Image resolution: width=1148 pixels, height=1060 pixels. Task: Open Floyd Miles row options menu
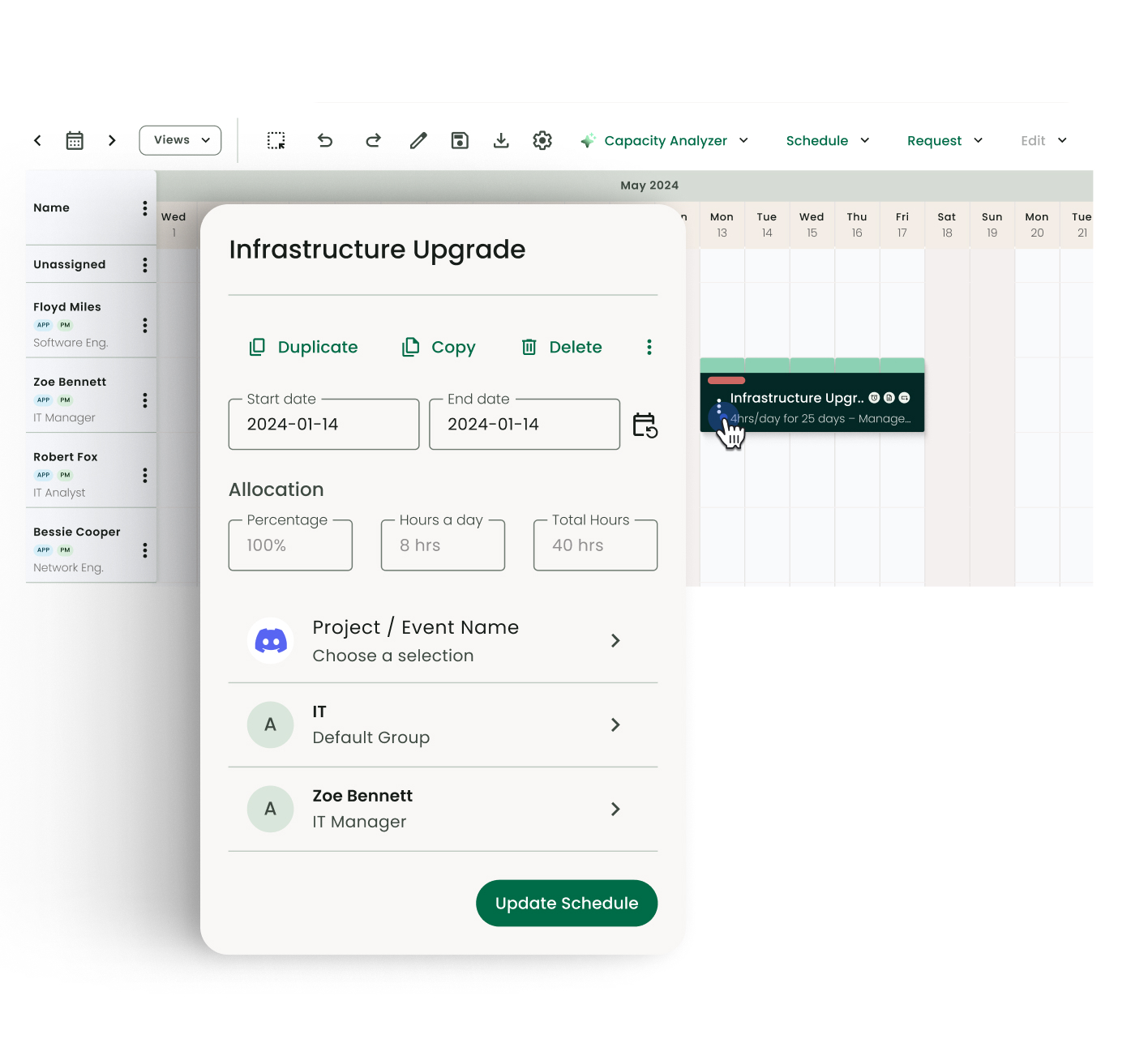tap(145, 325)
